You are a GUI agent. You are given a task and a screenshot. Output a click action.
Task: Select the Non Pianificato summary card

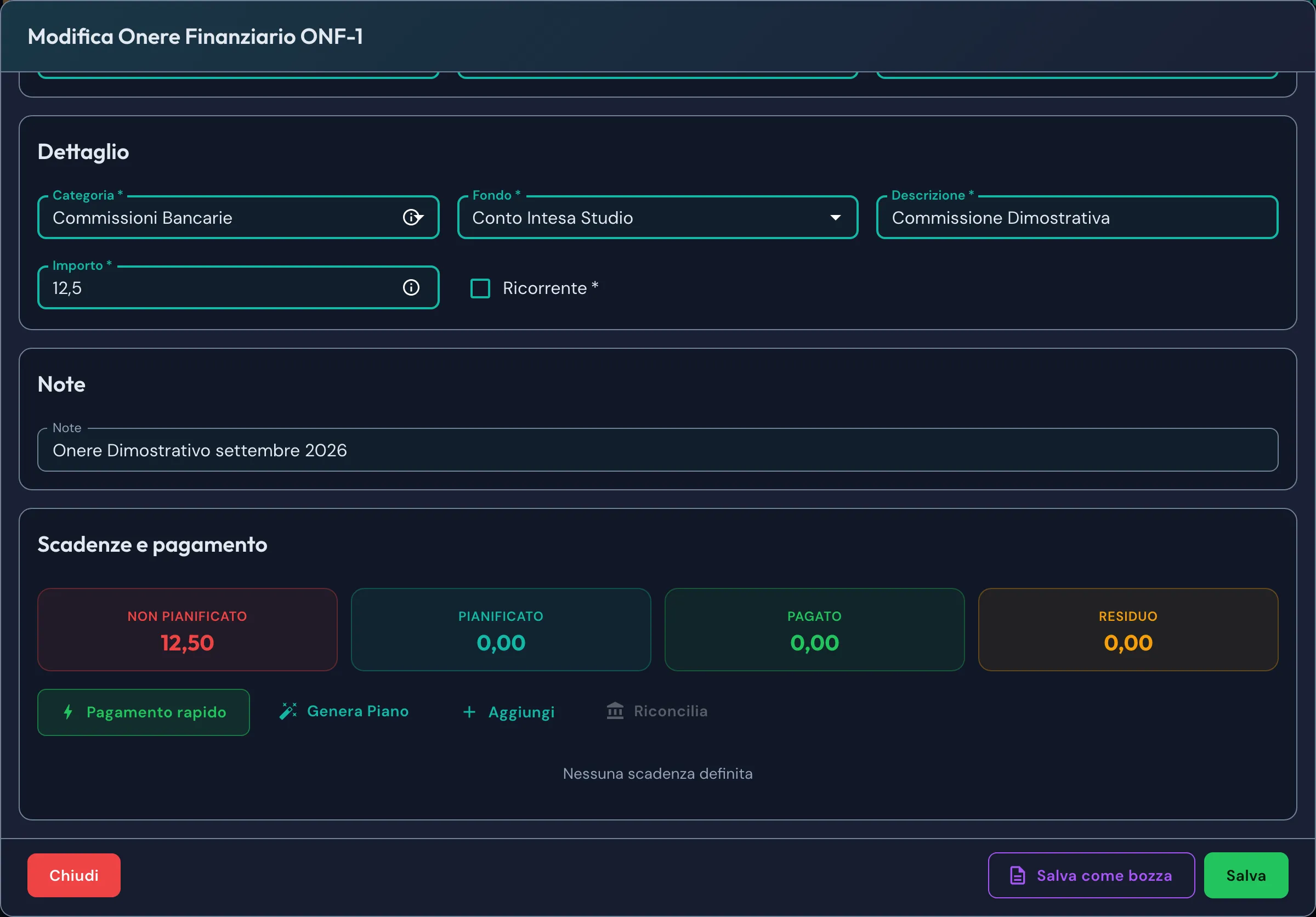coord(188,629)
